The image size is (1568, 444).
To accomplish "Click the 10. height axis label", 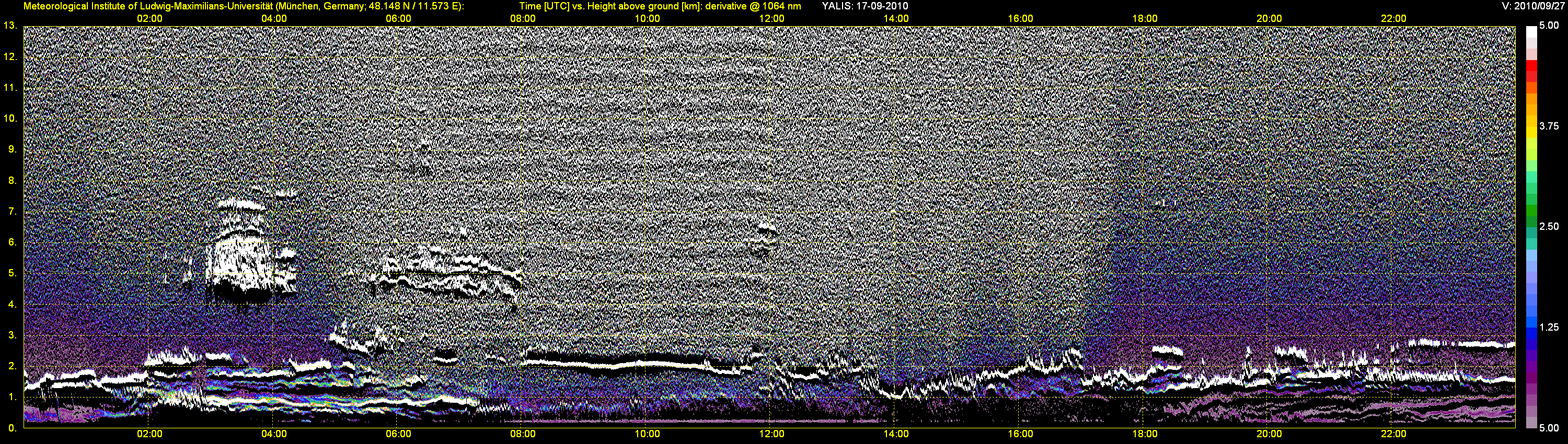I will click(x=10, y=119).
